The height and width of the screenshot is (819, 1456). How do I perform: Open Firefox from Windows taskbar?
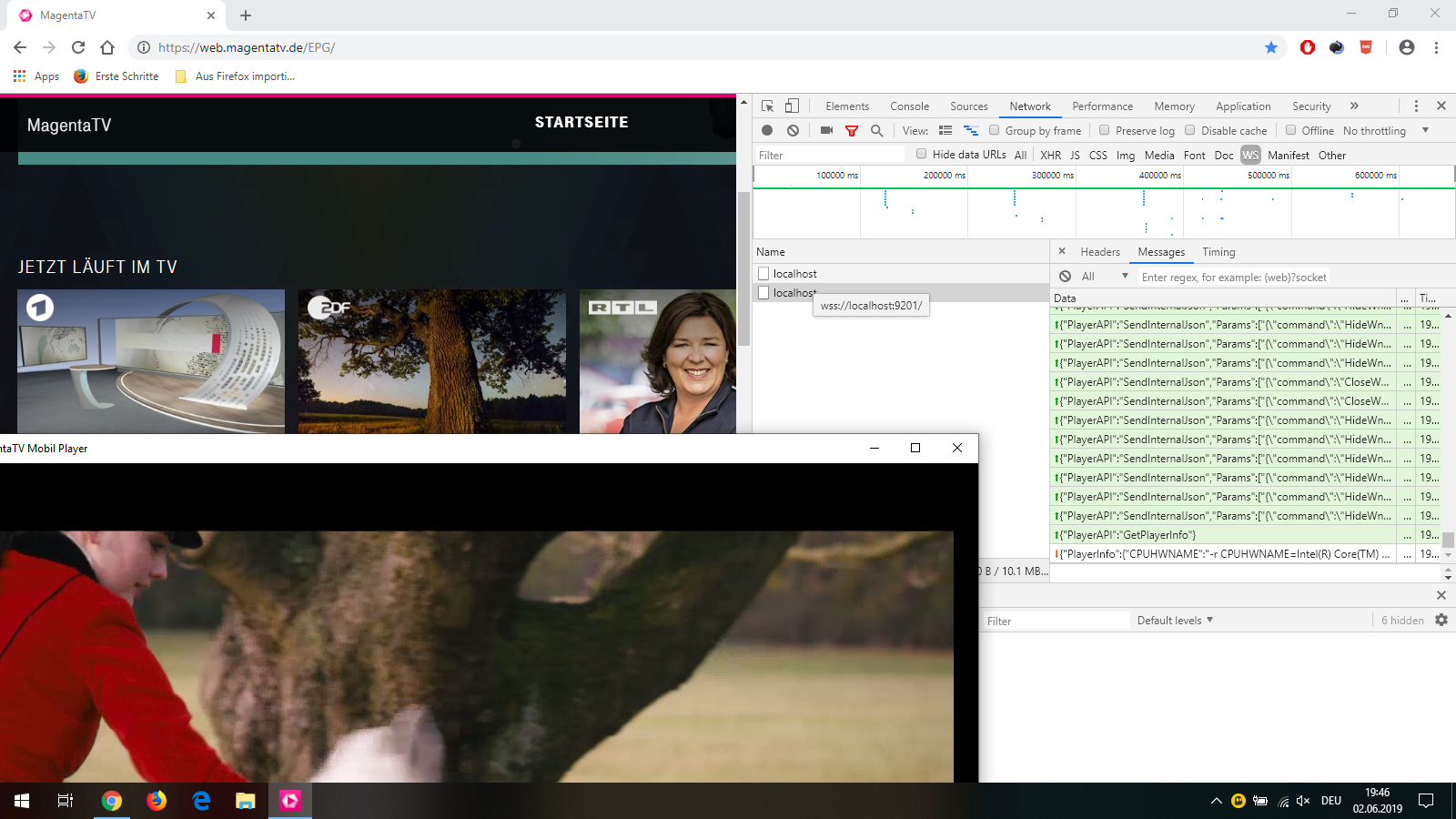(157, 801)
